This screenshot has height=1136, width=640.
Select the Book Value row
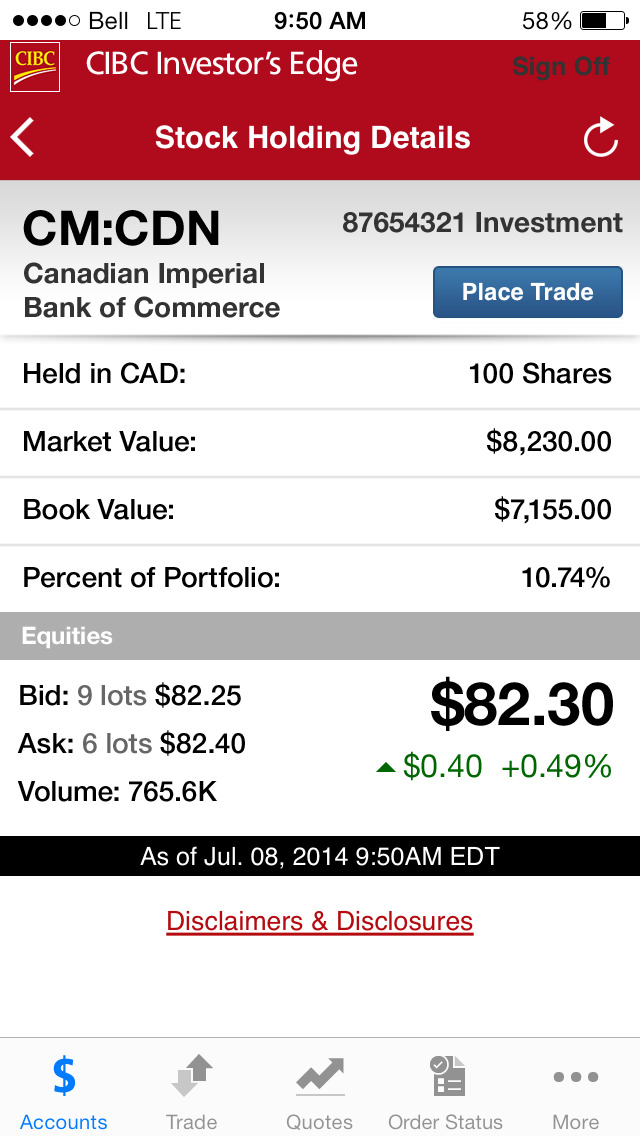coord(320,510)
